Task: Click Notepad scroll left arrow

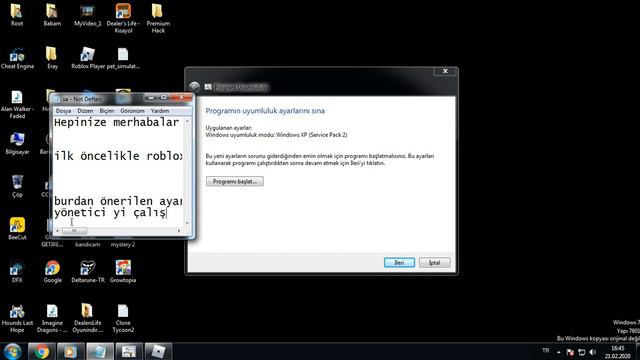Action: 57,231
